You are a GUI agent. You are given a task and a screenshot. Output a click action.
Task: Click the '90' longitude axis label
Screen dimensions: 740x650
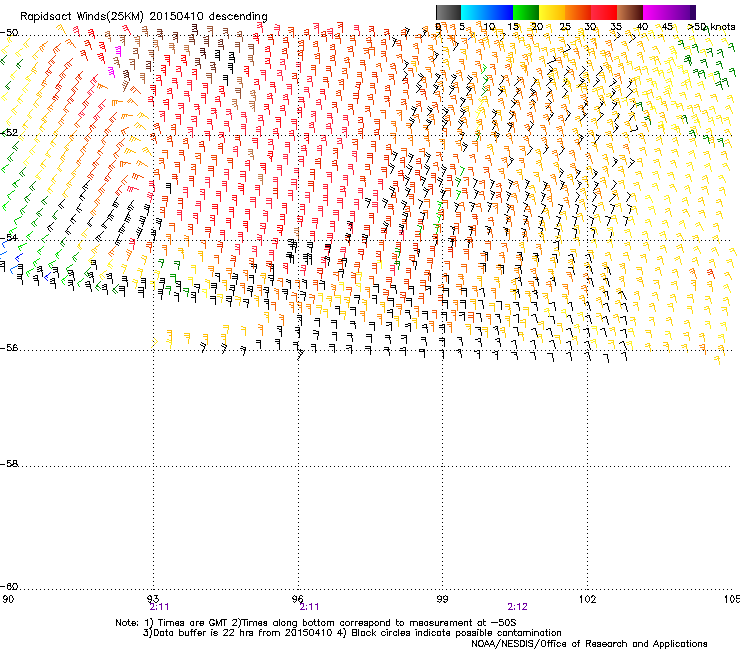pyautogui.click(x=8, y=599)
